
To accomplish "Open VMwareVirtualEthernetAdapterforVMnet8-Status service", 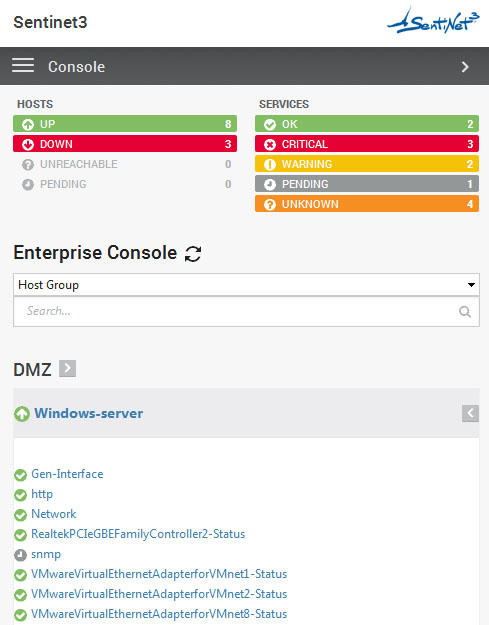I will tap(159, 614).
